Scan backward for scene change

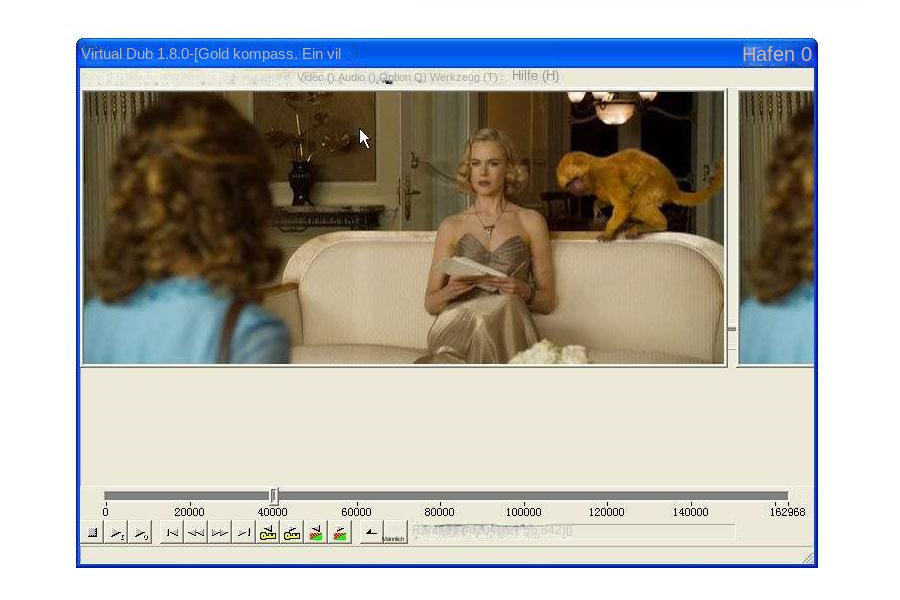[316, 533]
